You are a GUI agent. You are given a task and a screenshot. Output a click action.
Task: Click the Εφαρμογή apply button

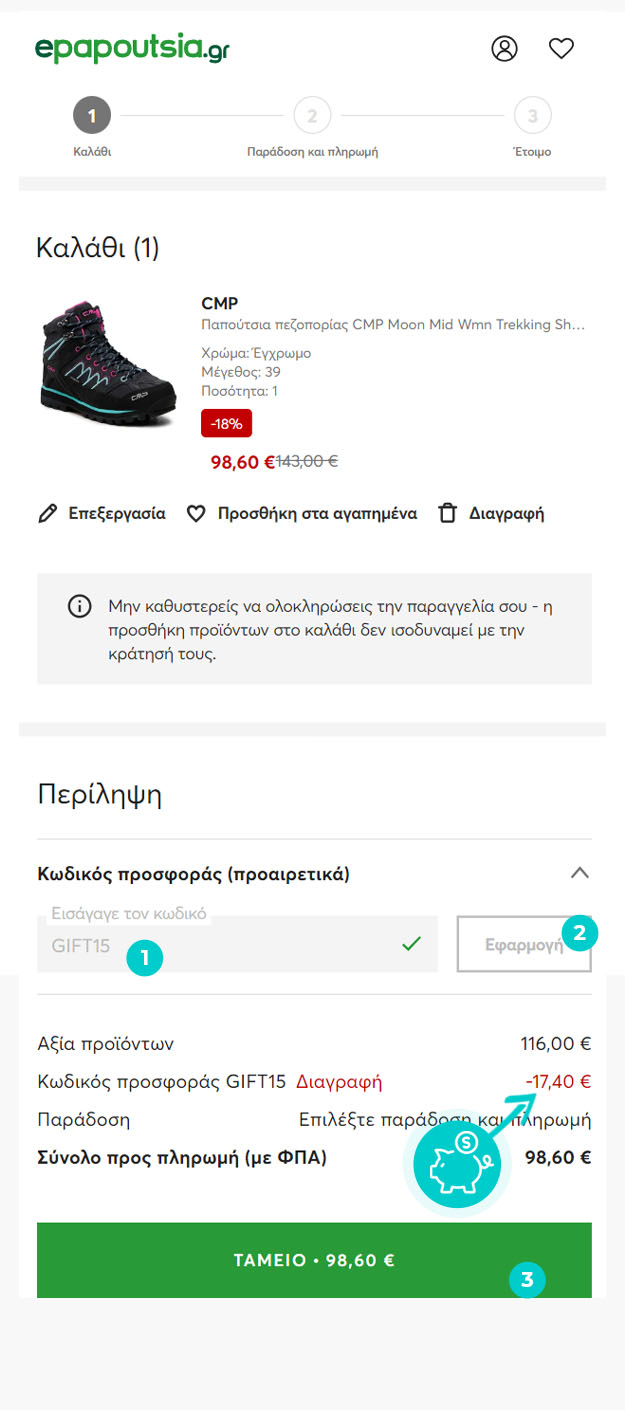click(x=524, y=944)
